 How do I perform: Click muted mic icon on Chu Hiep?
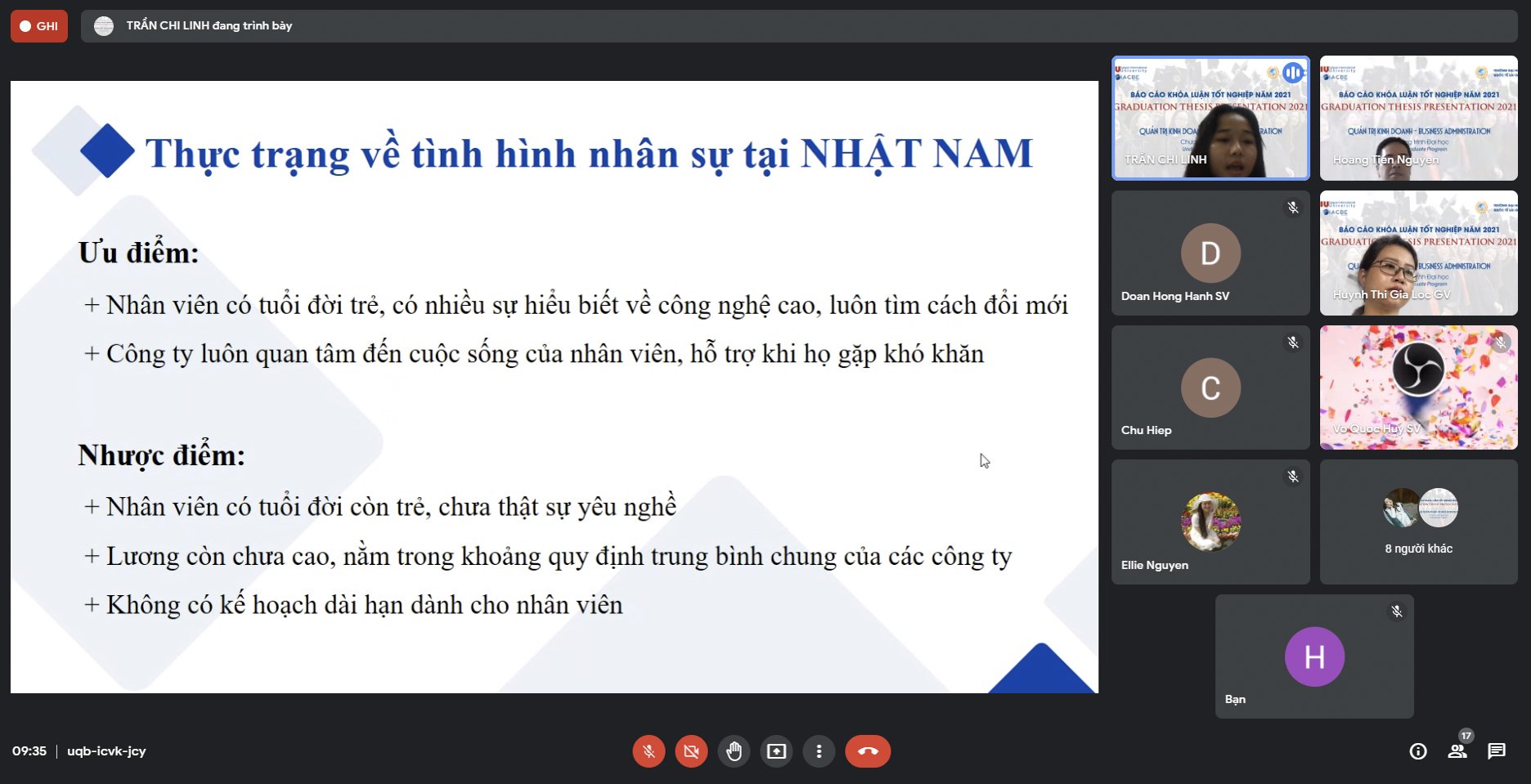[1293, 343]
